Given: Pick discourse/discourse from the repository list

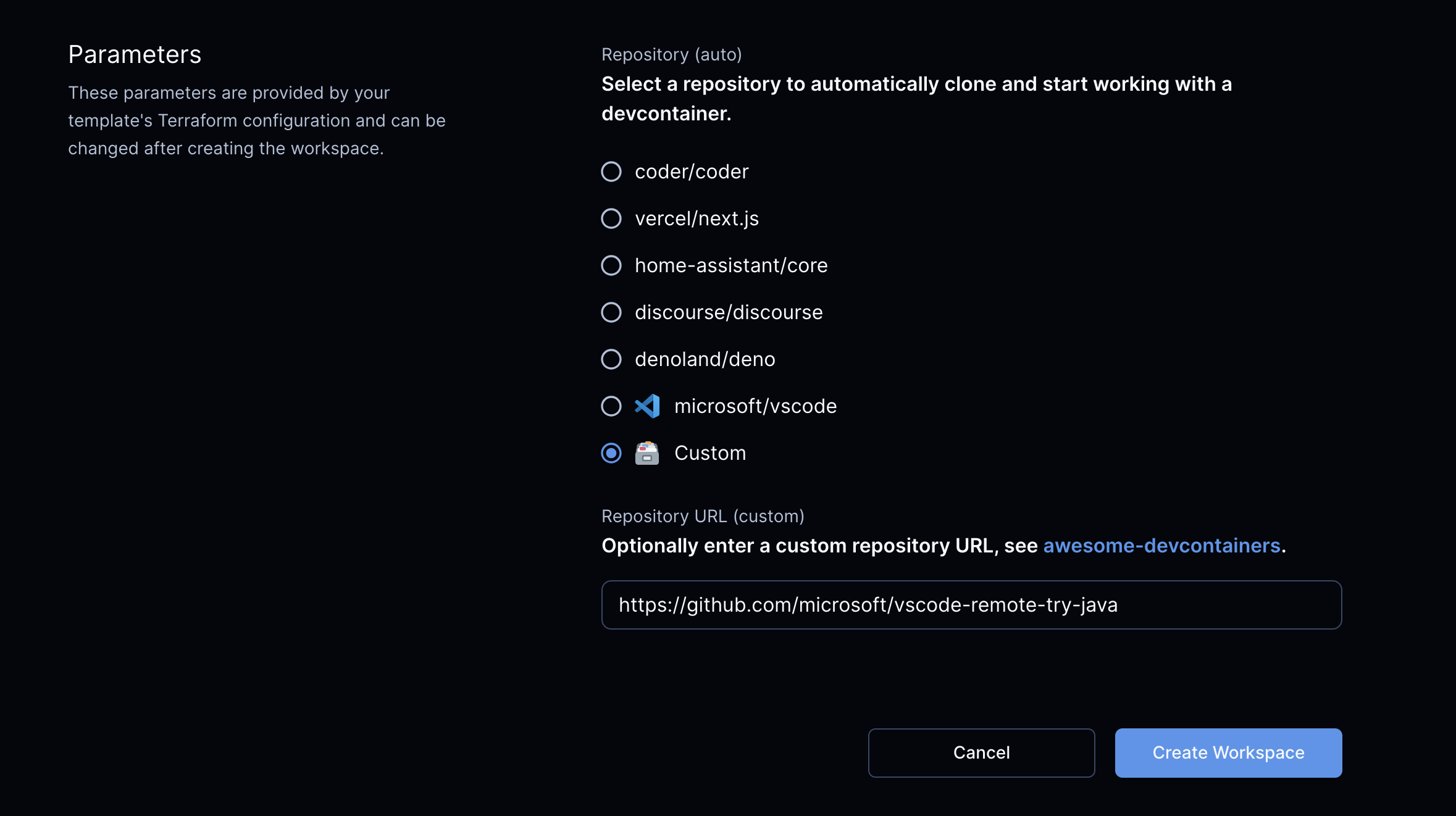Looking at the screenshot, I should pos(611,312).
